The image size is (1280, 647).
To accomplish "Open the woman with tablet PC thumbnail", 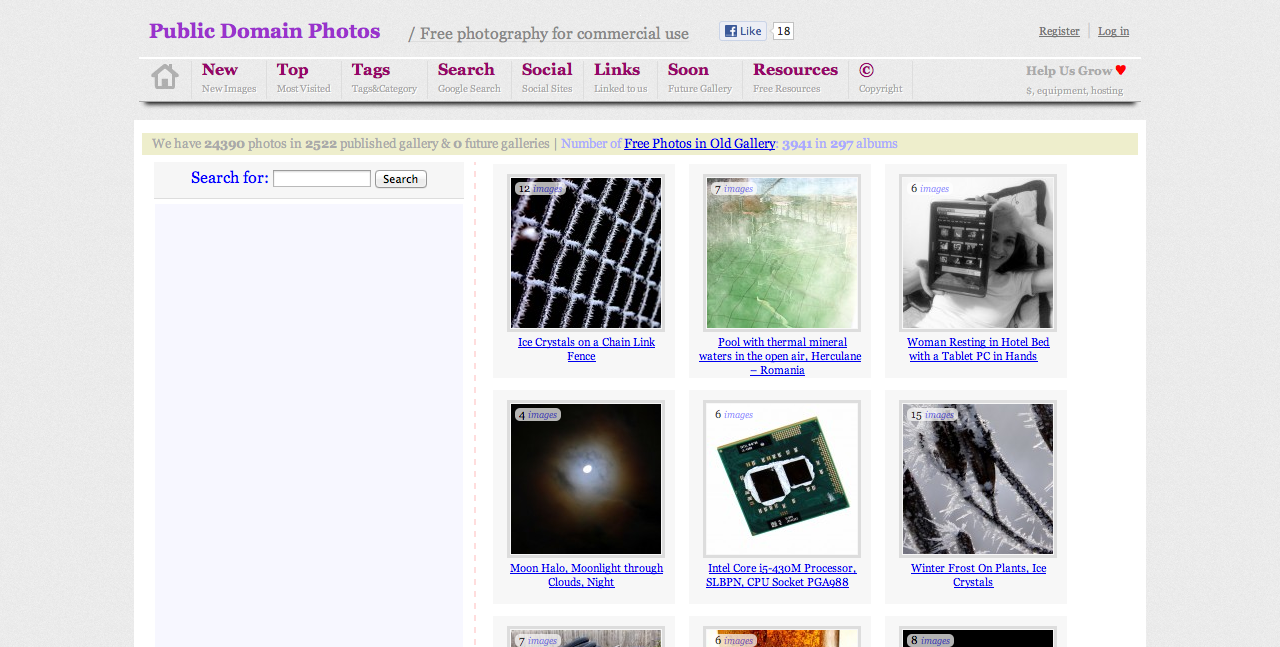I will coord(978,253).
